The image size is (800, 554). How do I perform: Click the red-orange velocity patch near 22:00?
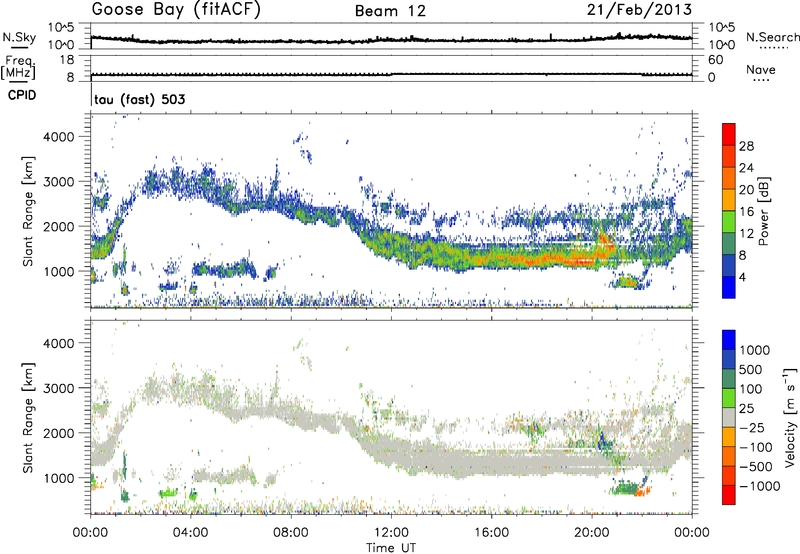(x=642, y=491)
